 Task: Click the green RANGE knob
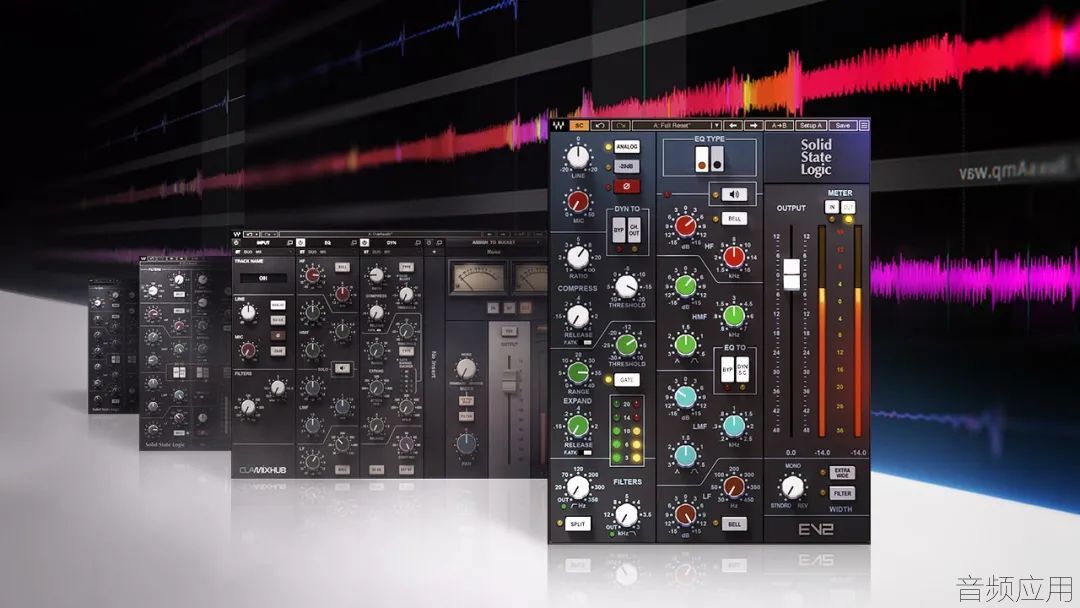click(578, 373)
